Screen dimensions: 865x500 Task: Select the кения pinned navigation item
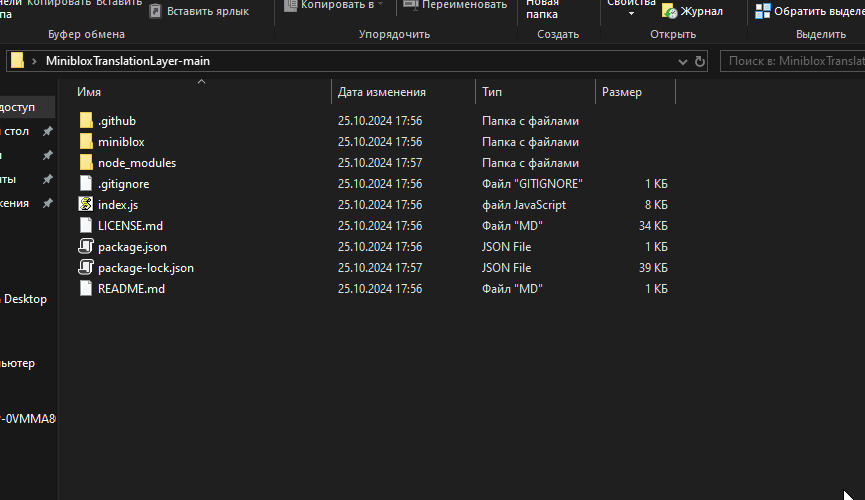click(14, 203)
